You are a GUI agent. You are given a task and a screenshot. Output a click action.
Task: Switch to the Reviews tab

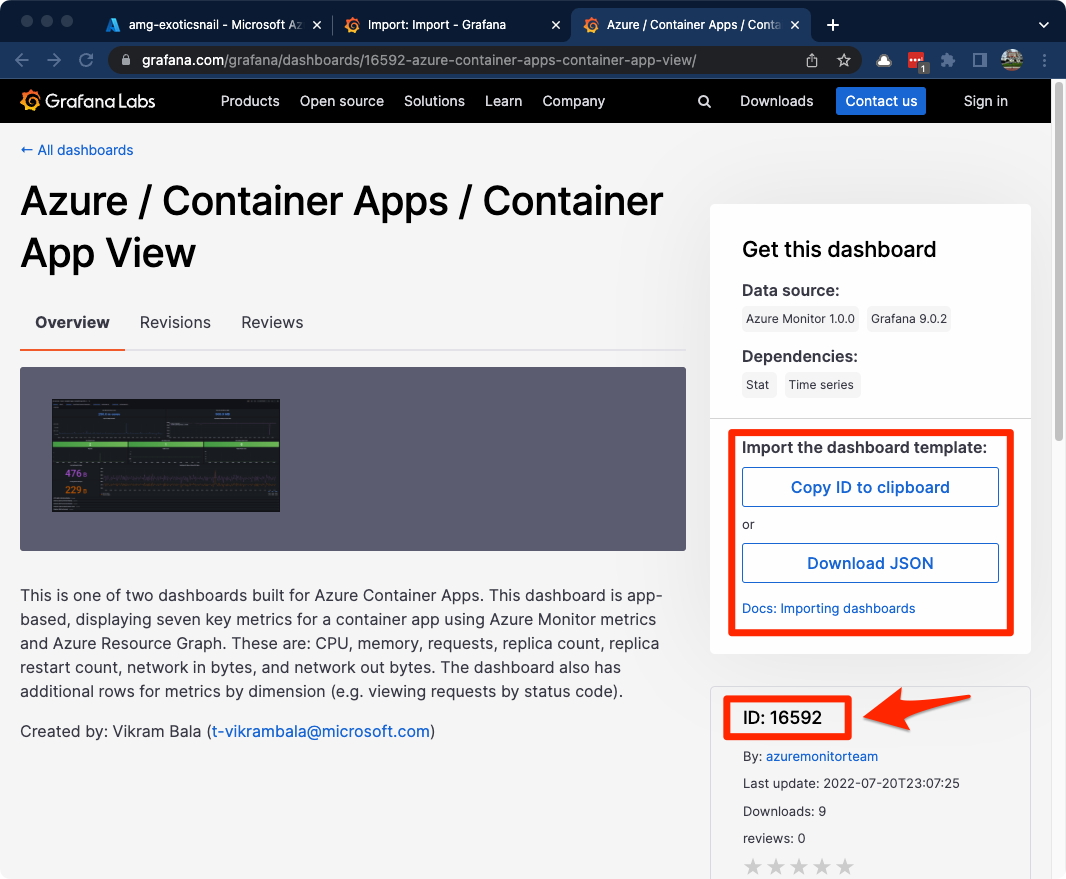point(272,322)
